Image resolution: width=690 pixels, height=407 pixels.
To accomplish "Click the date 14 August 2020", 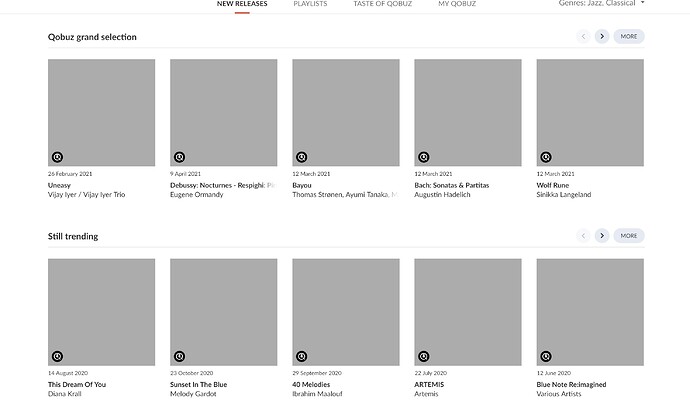I will 68,373.
